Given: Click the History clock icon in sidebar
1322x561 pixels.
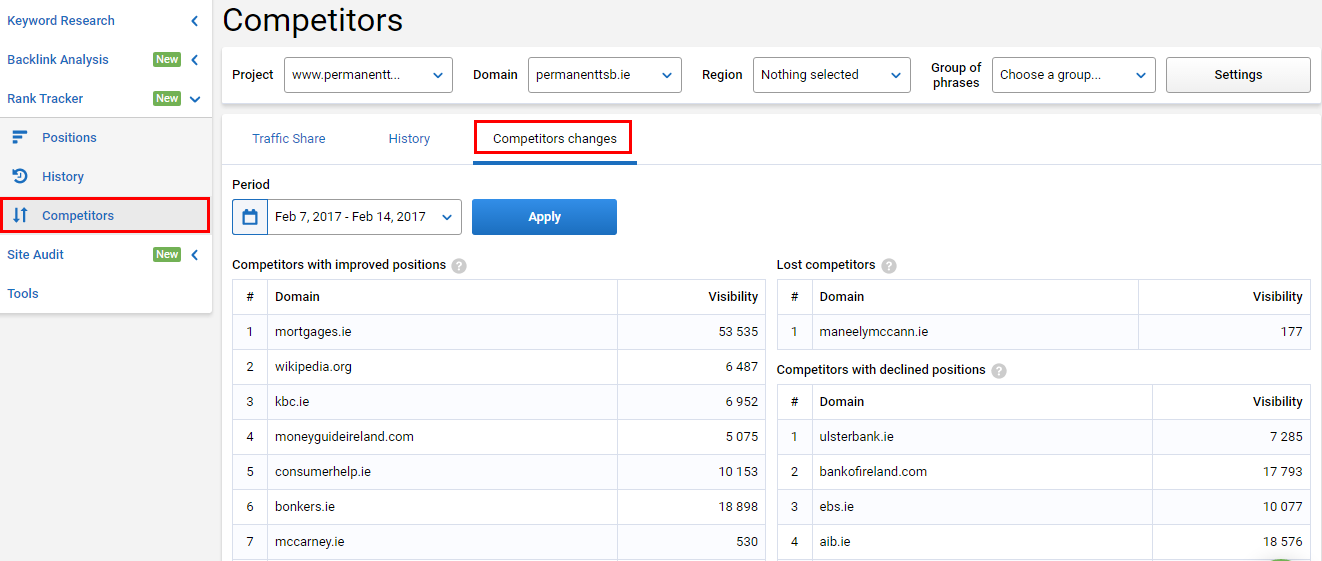Looking at the screenshot, I should click(x=20, y=176).
